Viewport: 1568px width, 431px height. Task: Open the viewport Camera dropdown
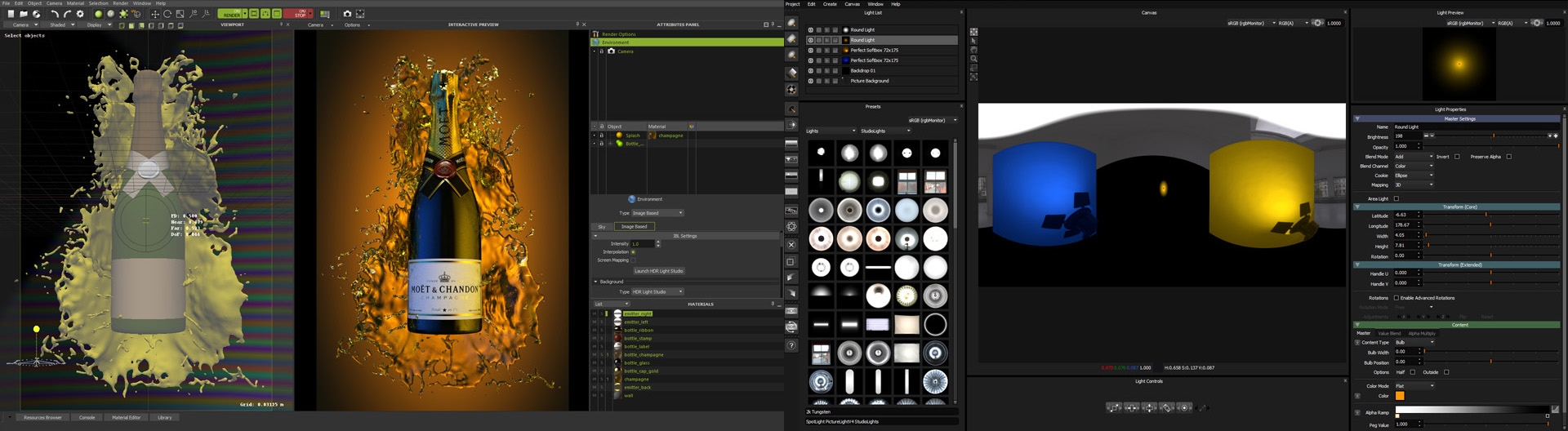click(x=23, y=24)
